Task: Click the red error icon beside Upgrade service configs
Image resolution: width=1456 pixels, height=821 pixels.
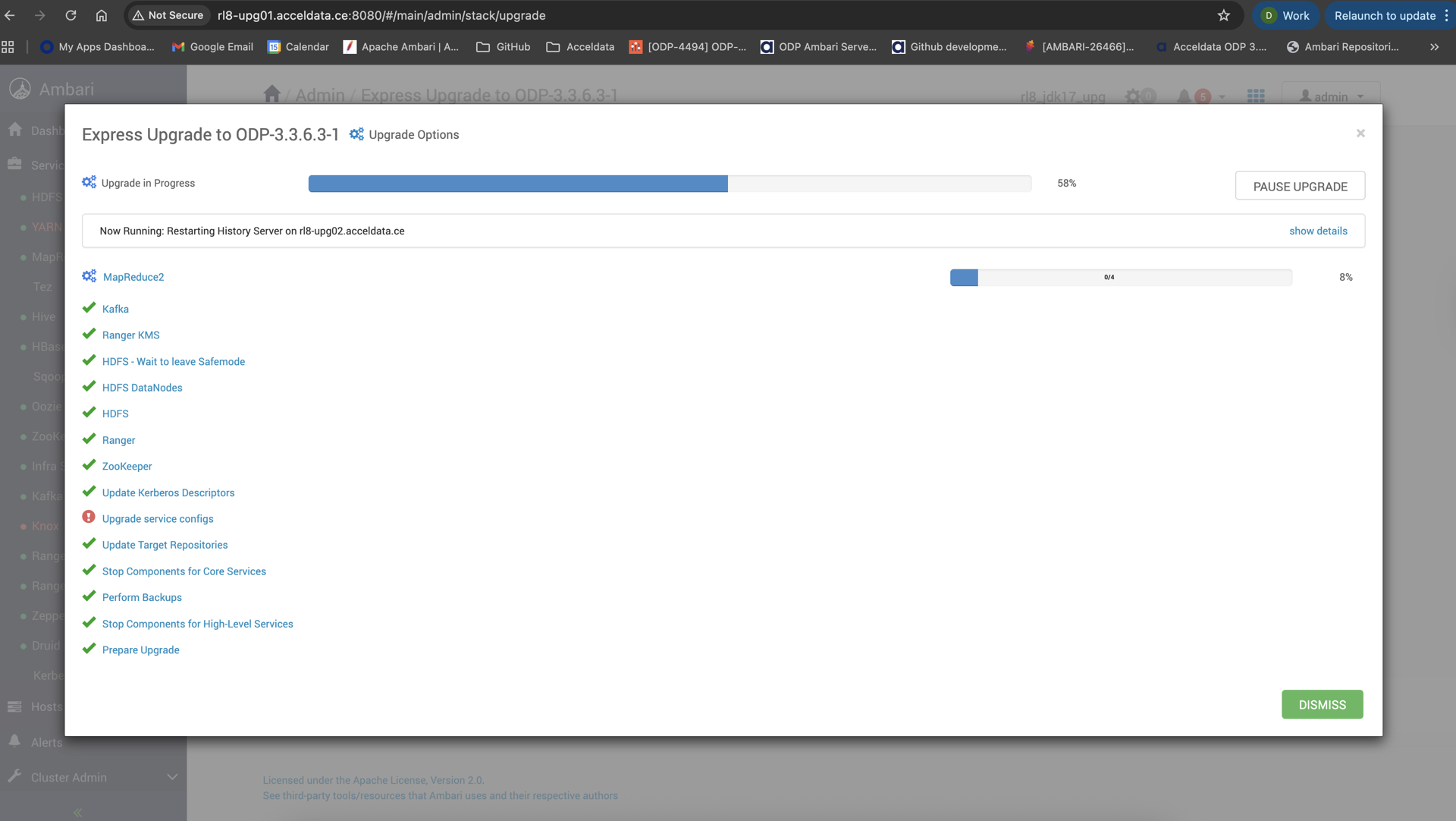Action: coord(89,517)
